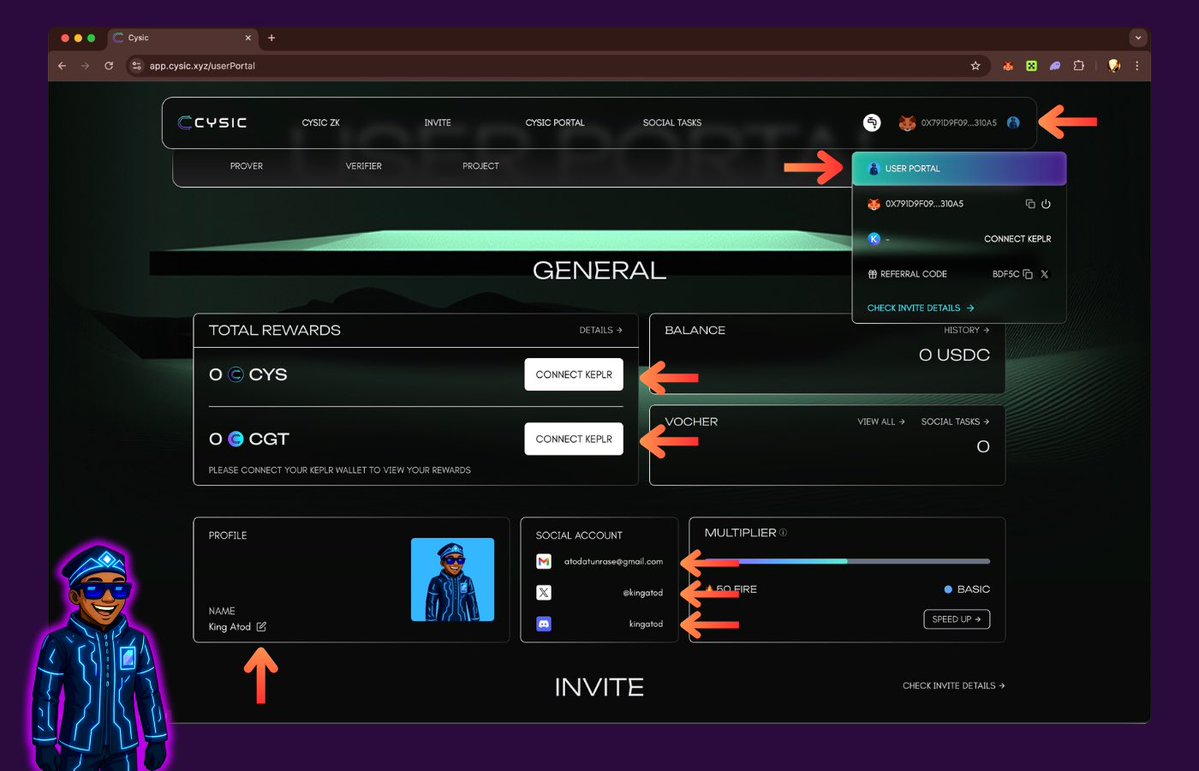Screen dimensions: 1199x771
Task: Click the address bar URL
Action: pos(202,66)
